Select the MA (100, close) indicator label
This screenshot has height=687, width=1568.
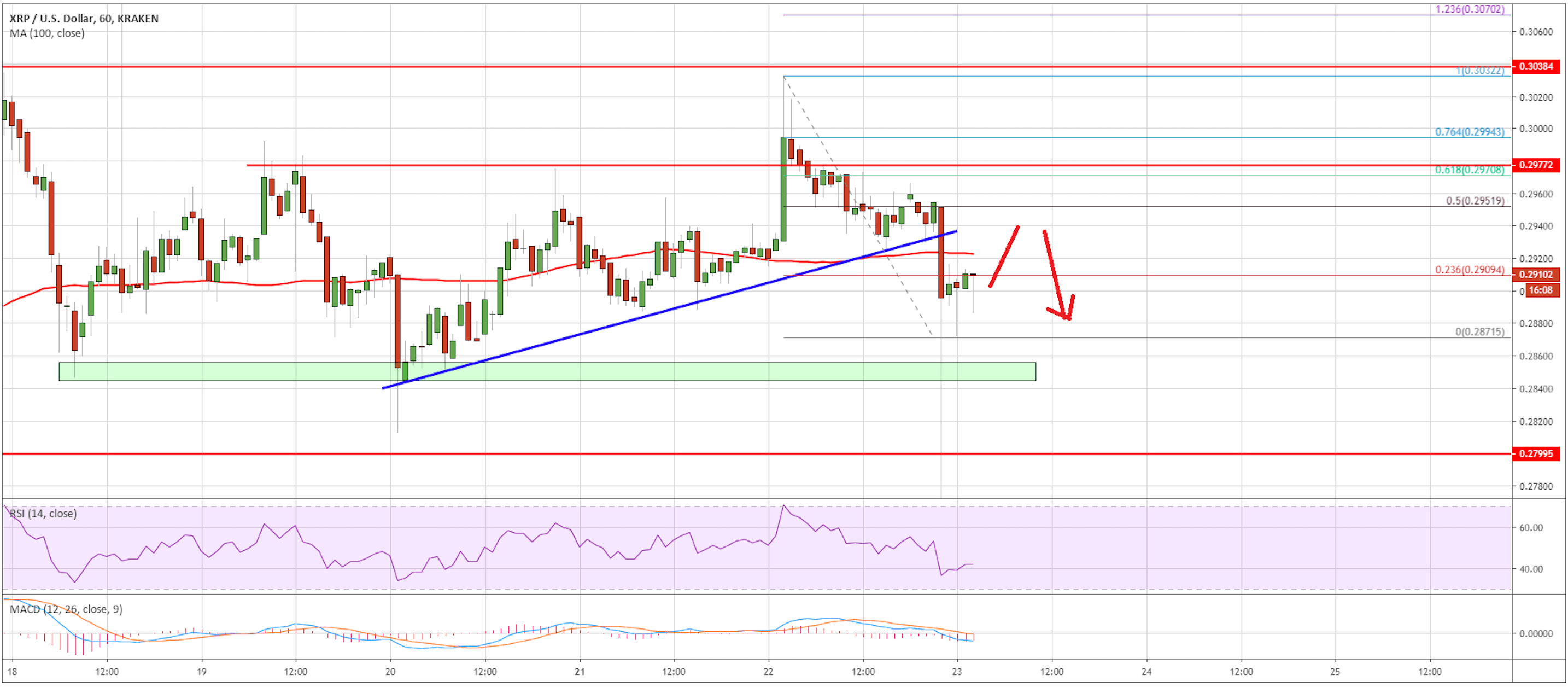pos(47,33)
